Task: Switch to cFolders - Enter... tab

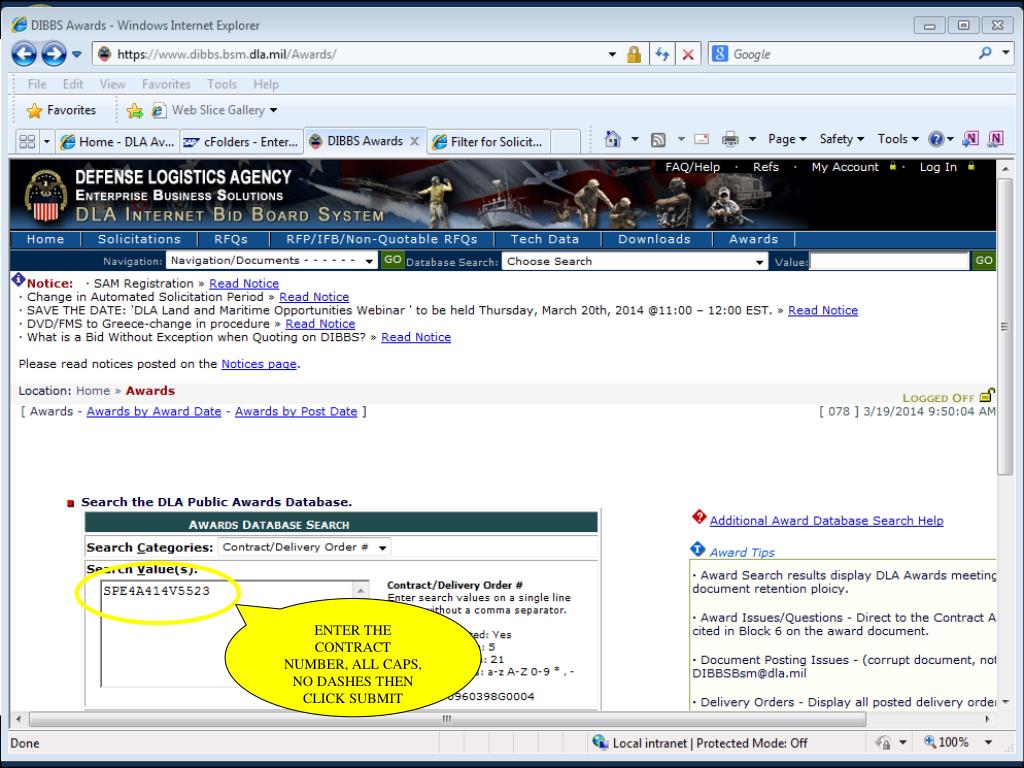Action: (240, 141)
